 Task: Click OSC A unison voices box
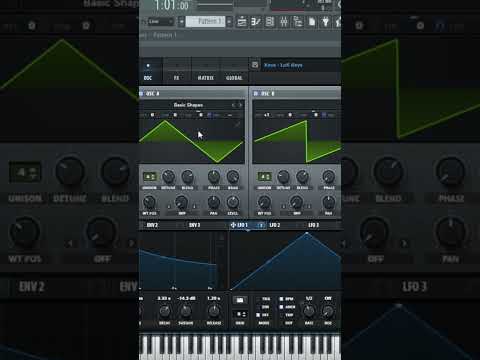click(149, 177)
